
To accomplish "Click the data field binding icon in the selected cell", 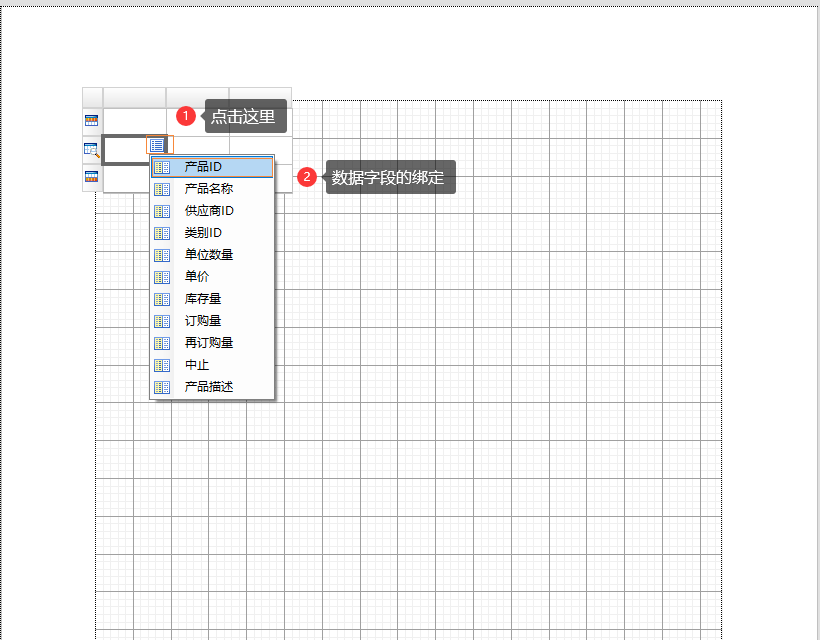I will 157,145.
